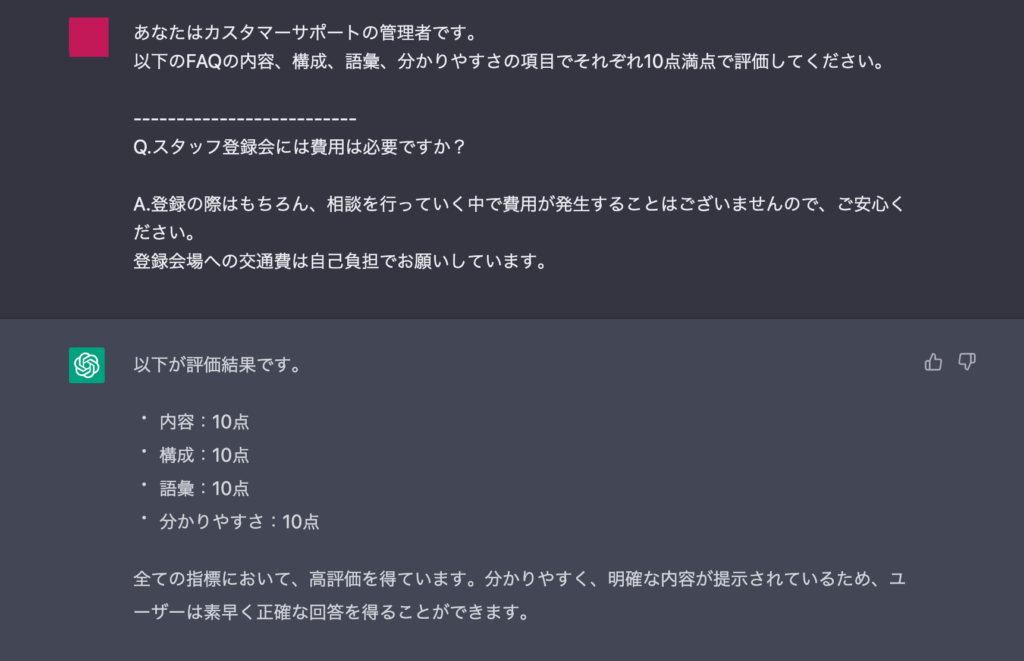Click the prompt line mentioning 10点満点で評価

click(509, 61)
